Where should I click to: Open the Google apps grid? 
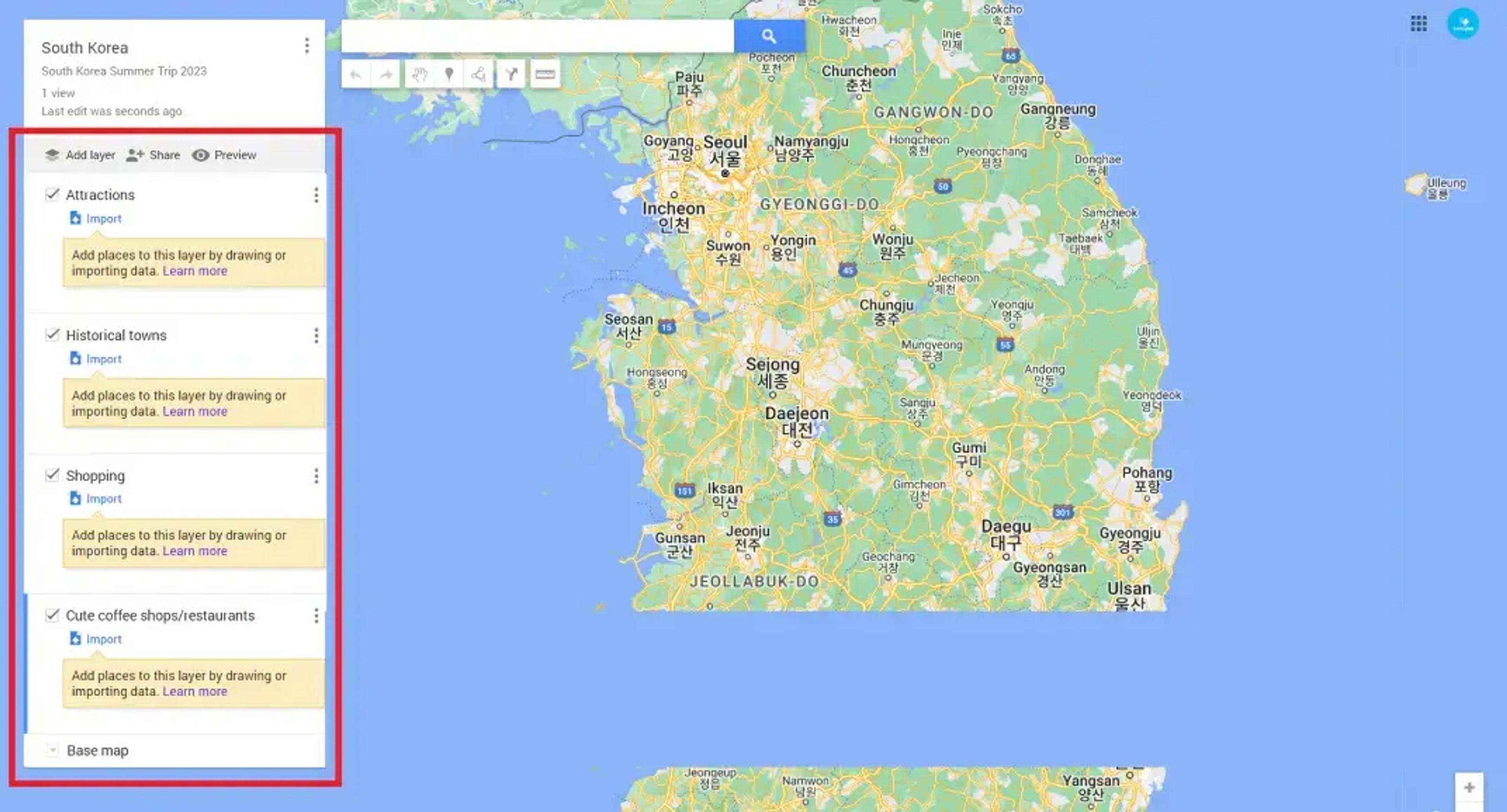tap(1419, 24)
